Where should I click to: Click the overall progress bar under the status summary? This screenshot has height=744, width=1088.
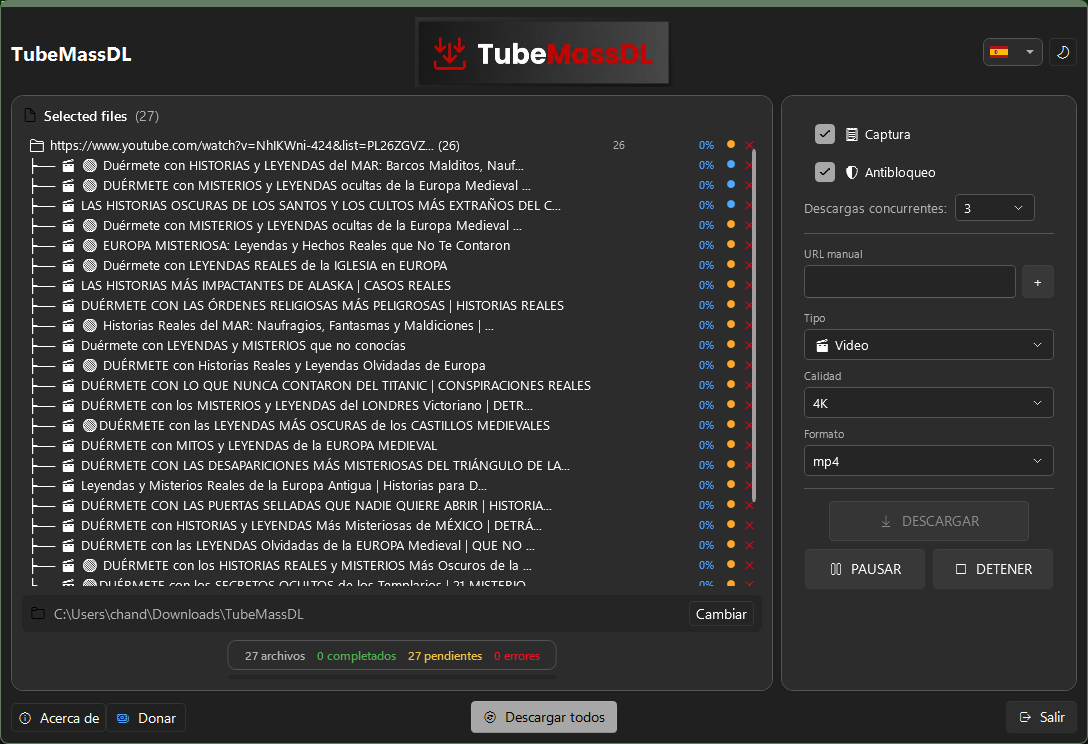pyautogui.click(x=392, y=677)
